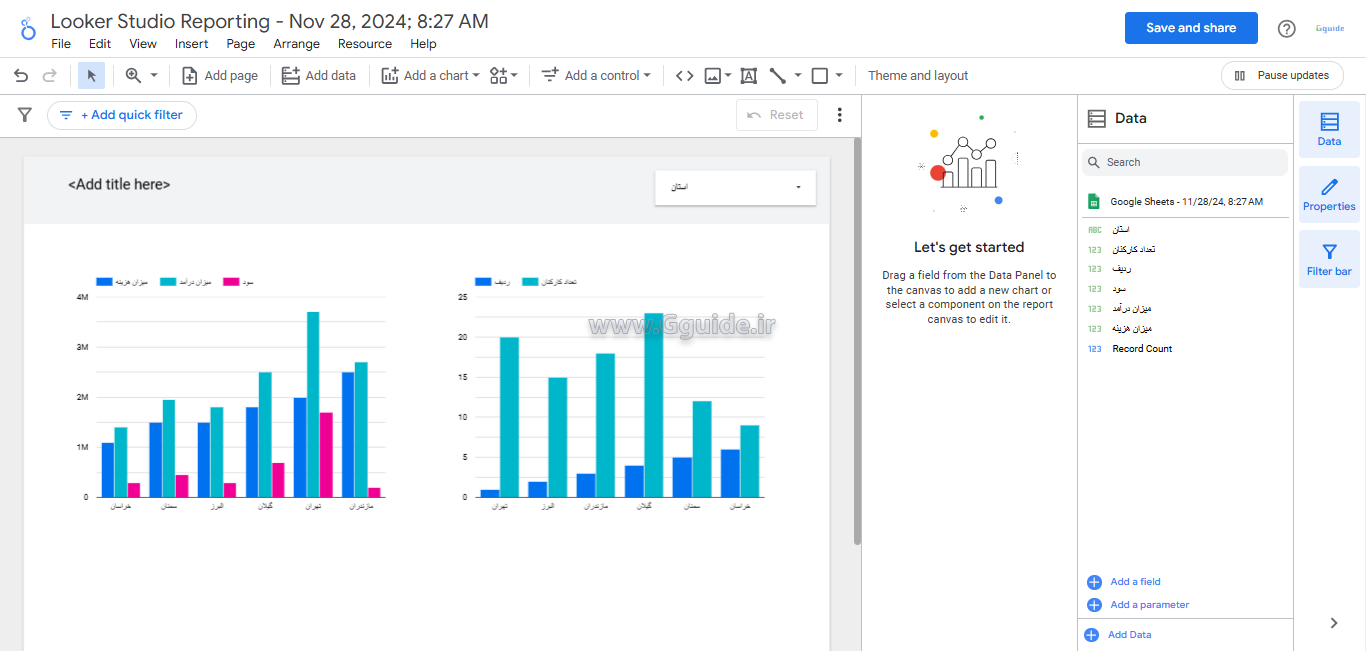Select the text box tool icon
1366x651 pixels.
click(748, 76)
